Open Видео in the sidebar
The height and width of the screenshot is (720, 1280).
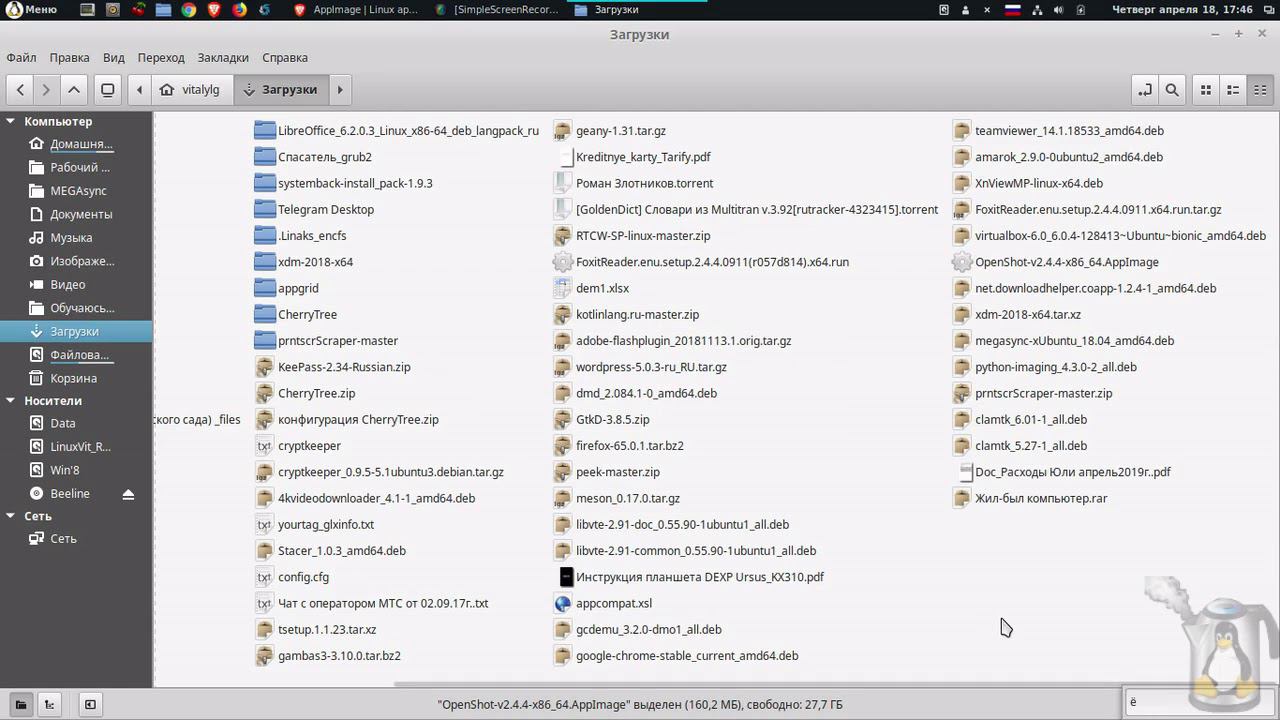click(x=76, y=284)
